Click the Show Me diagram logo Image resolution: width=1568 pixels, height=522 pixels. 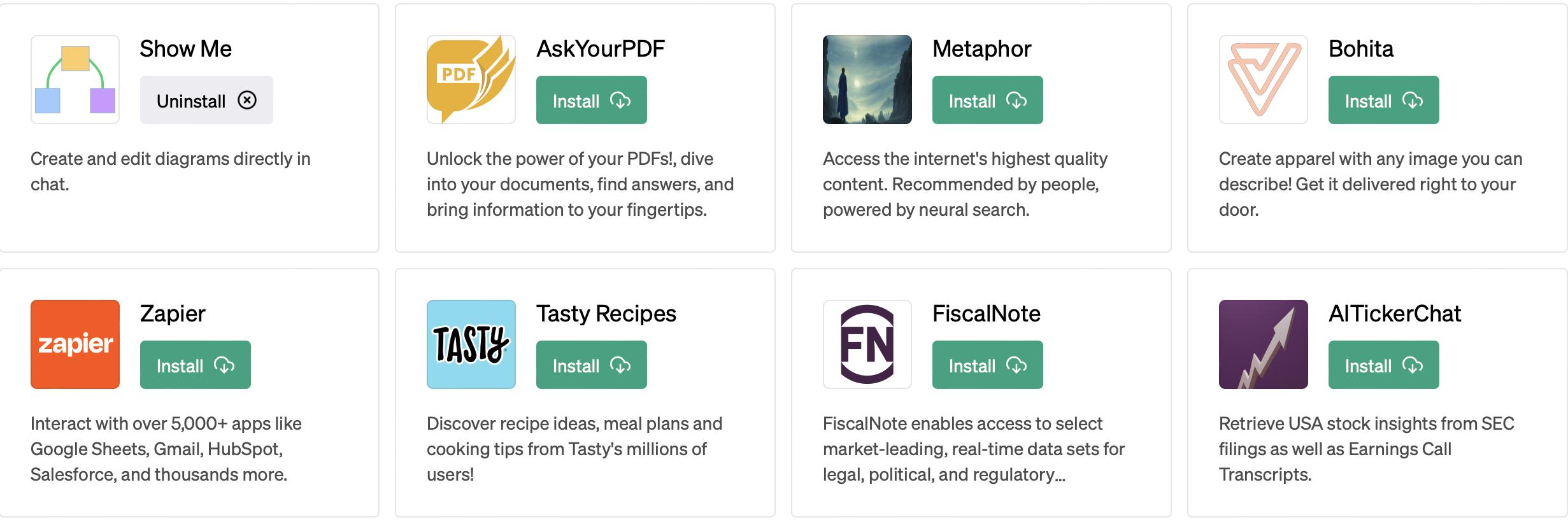point(75,80)
